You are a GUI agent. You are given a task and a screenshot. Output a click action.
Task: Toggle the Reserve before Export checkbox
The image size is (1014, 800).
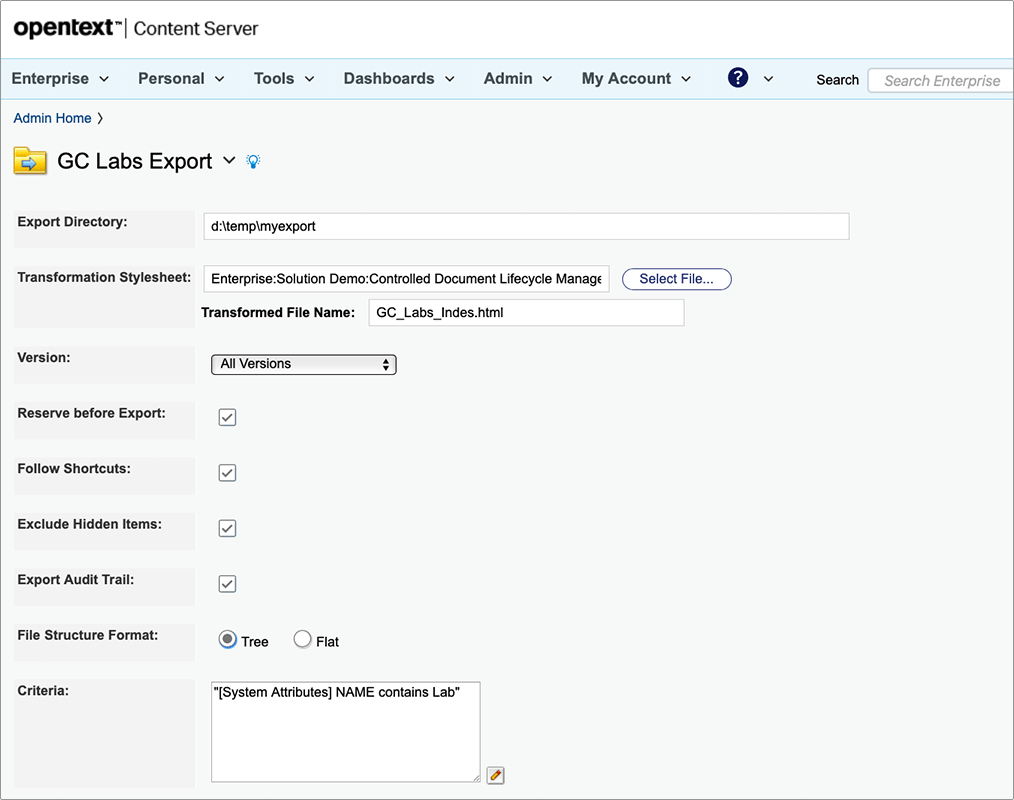(x=227, y=417)
